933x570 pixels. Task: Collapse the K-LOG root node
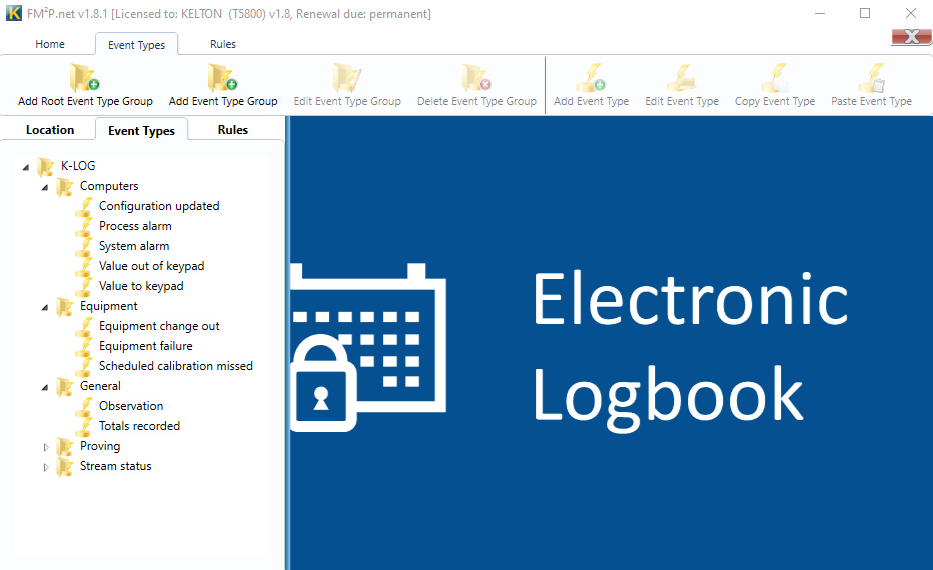26,167
